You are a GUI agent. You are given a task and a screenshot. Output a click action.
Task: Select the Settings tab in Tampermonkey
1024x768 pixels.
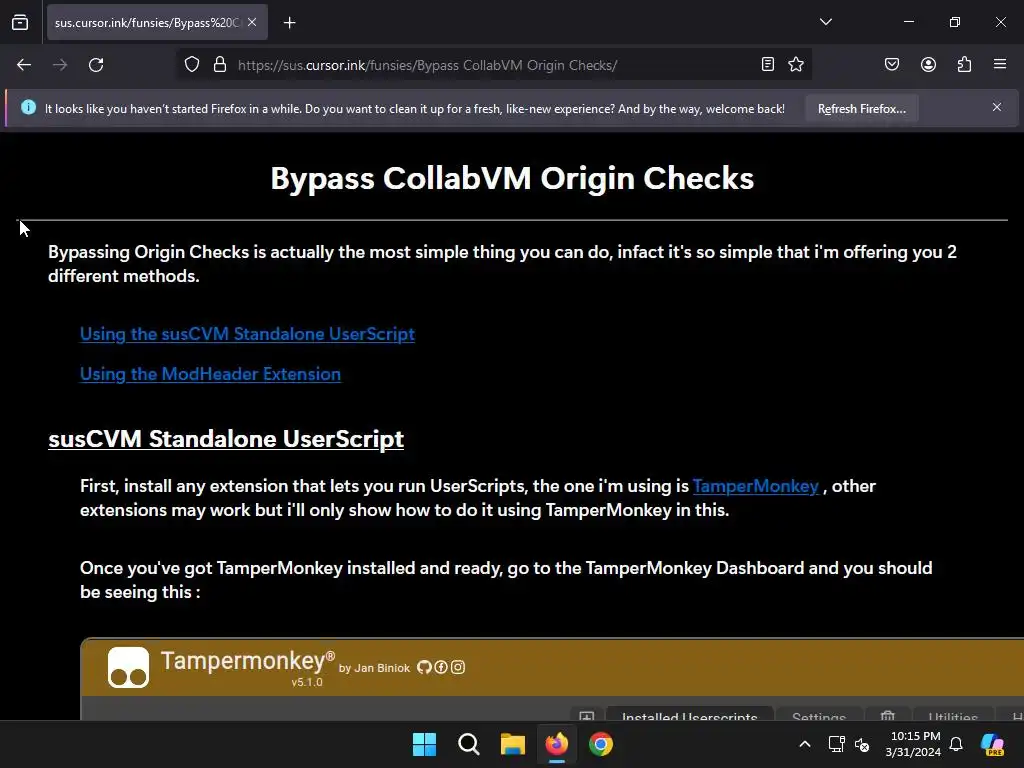[x=819, y=714]
